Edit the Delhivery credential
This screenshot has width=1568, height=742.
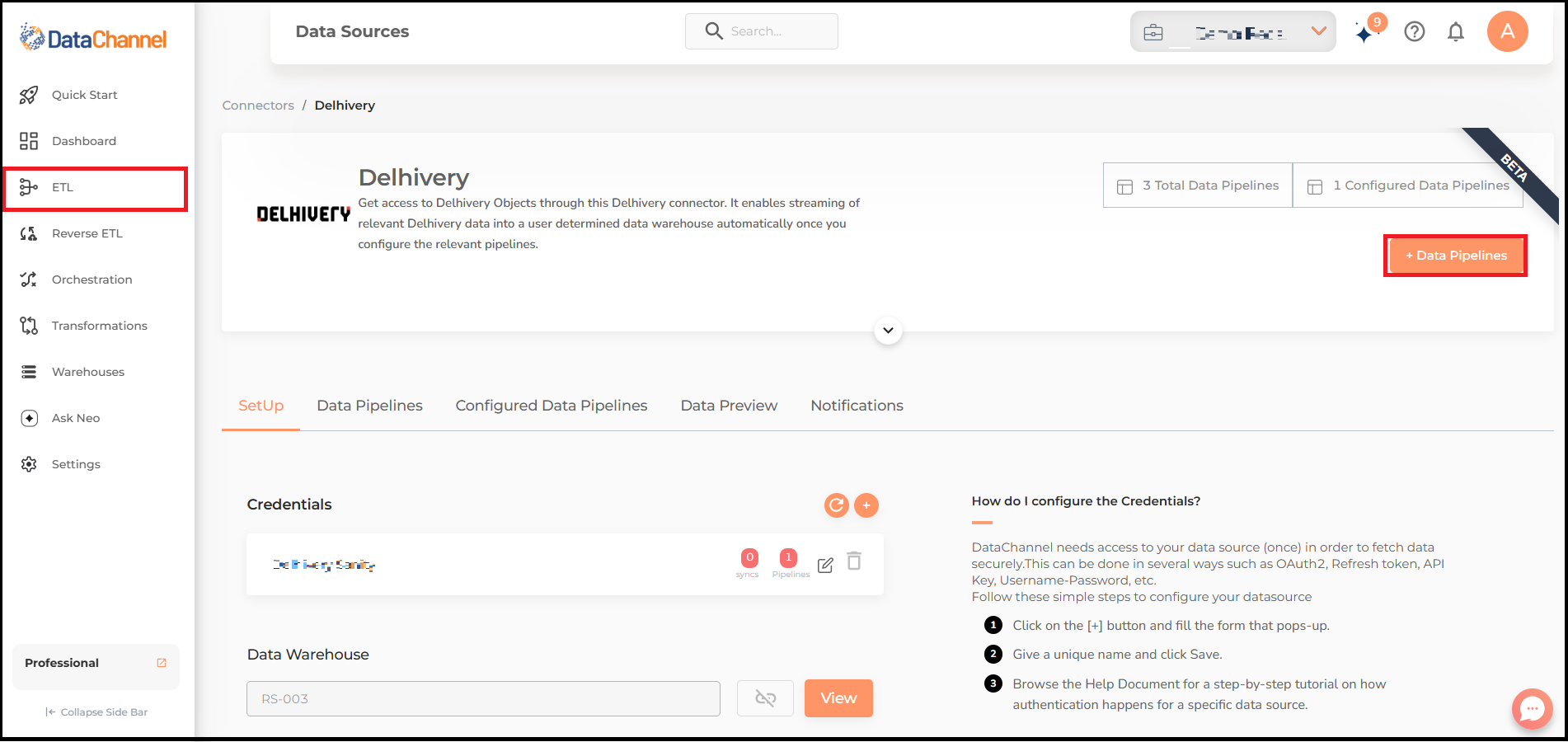point(825,565)
